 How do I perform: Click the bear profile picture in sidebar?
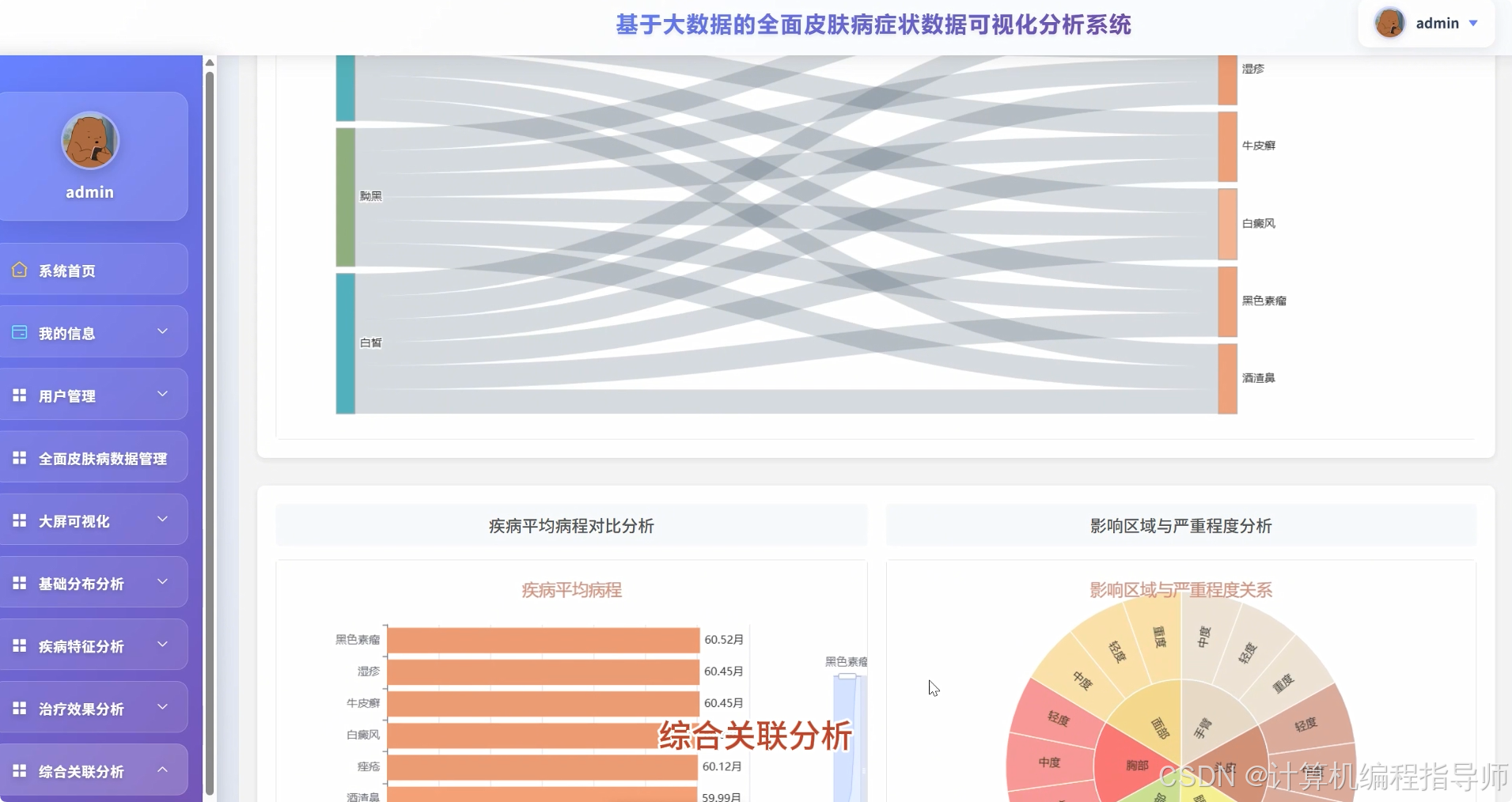pos(89,141)
